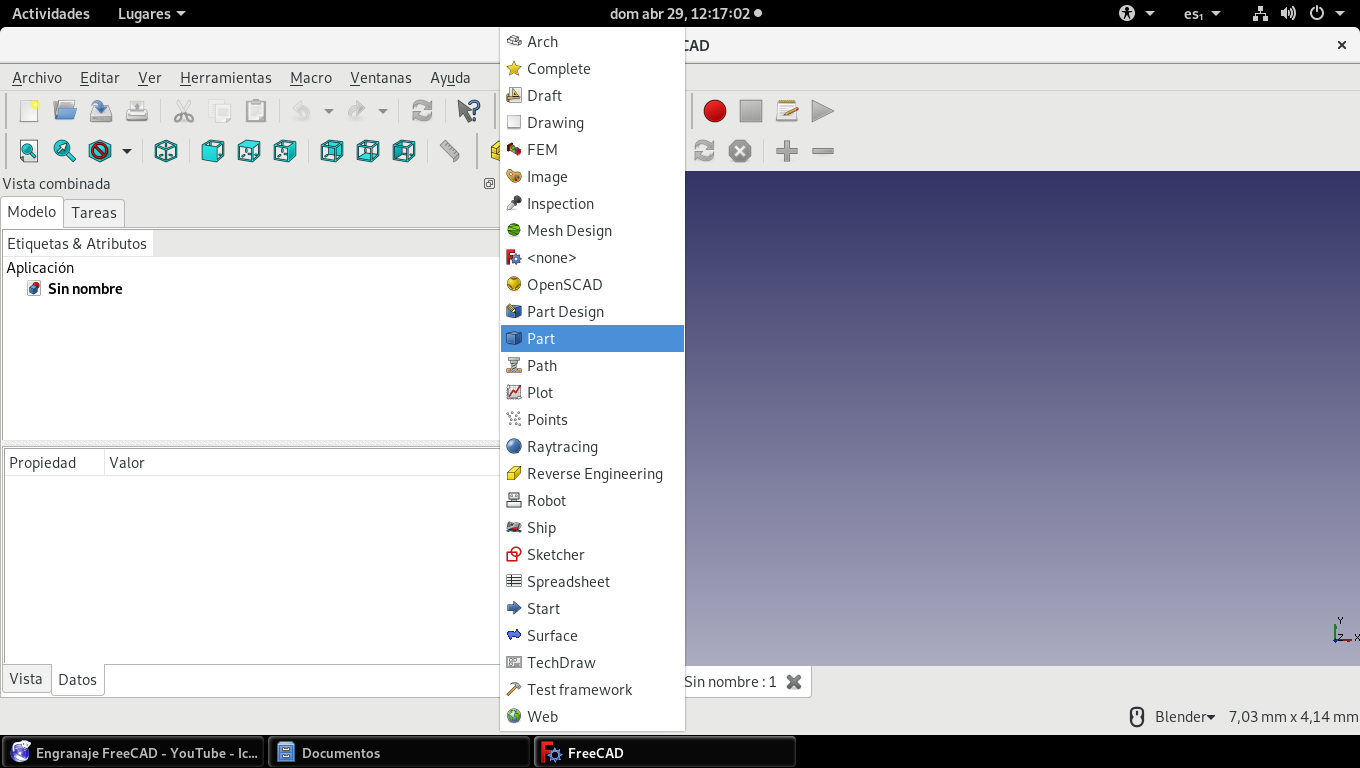This screenshot has height=768, width=1360.
Task: Select the Mesh Design workbench
Action: (592, 230)
